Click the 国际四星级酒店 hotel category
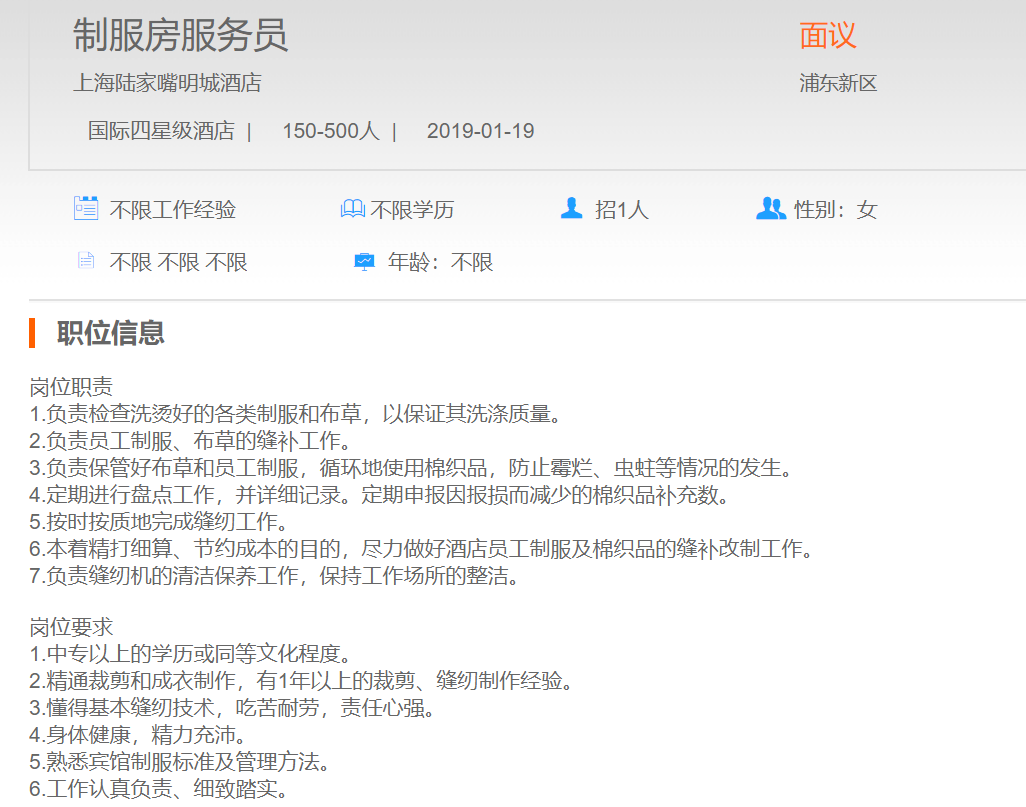The width and height of the screenshot is (1026, 807). tap(161, 131)
